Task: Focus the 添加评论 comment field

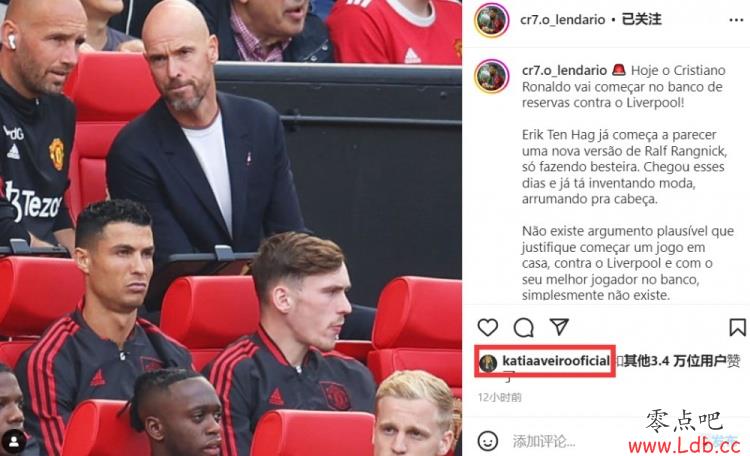Action: (x=544, y=441)
